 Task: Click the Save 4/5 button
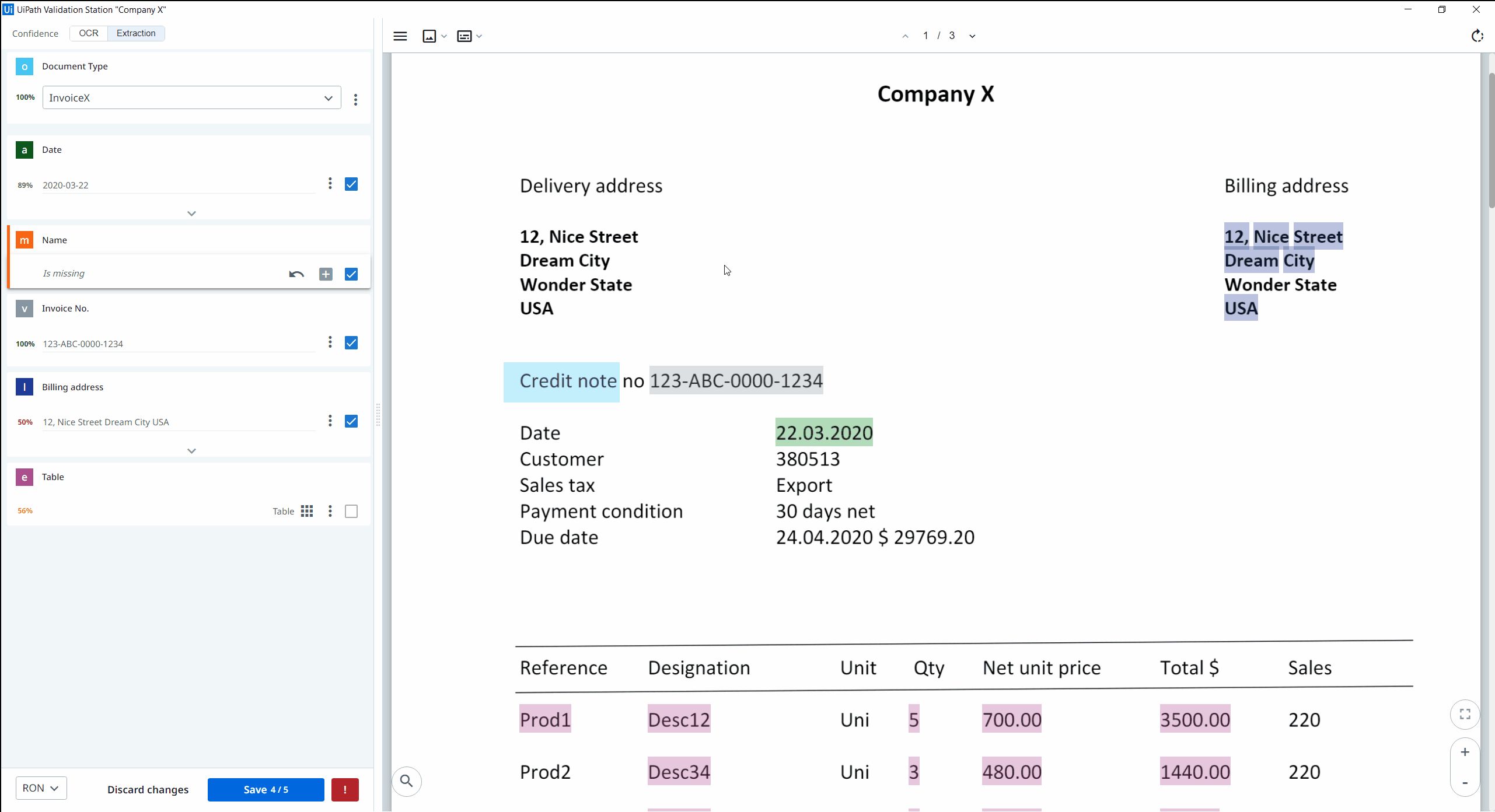click(266, 790)
